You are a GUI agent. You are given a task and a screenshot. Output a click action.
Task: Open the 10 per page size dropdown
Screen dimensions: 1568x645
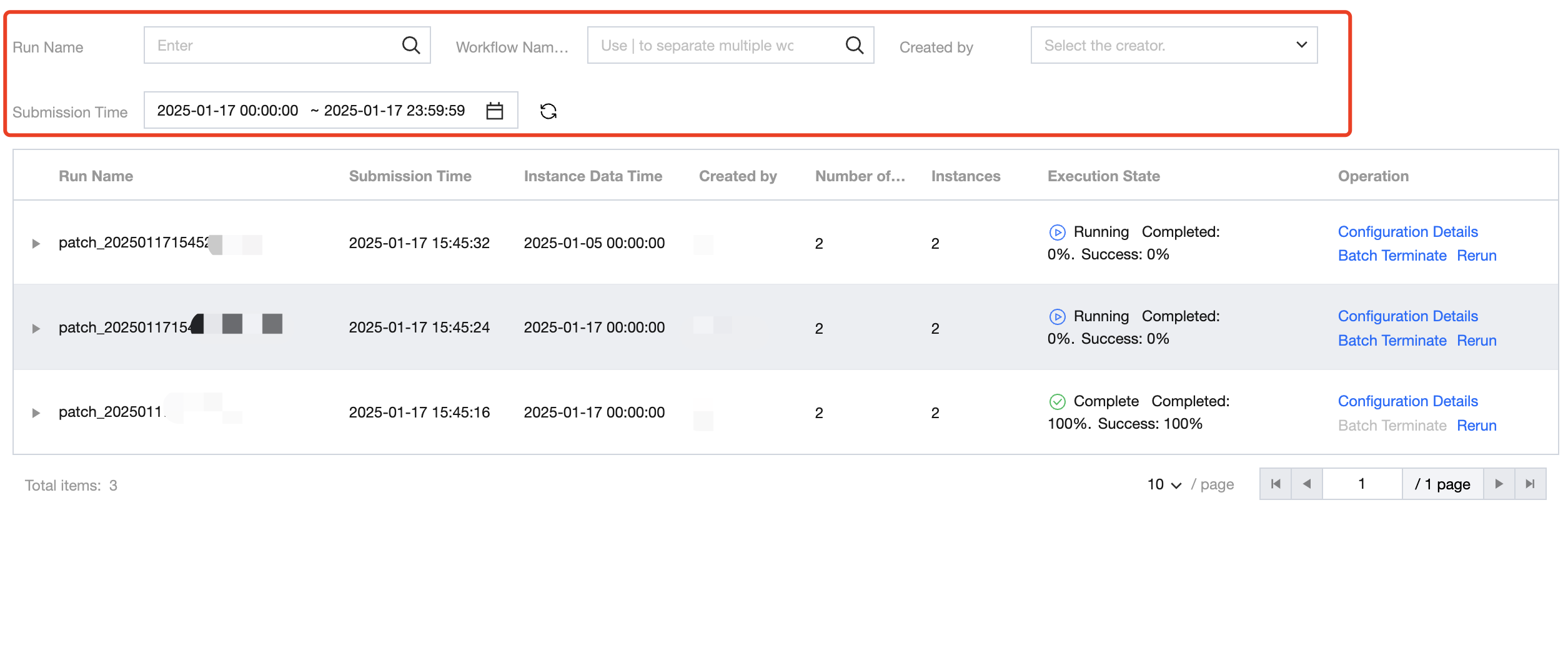(x=1164, y=484)
